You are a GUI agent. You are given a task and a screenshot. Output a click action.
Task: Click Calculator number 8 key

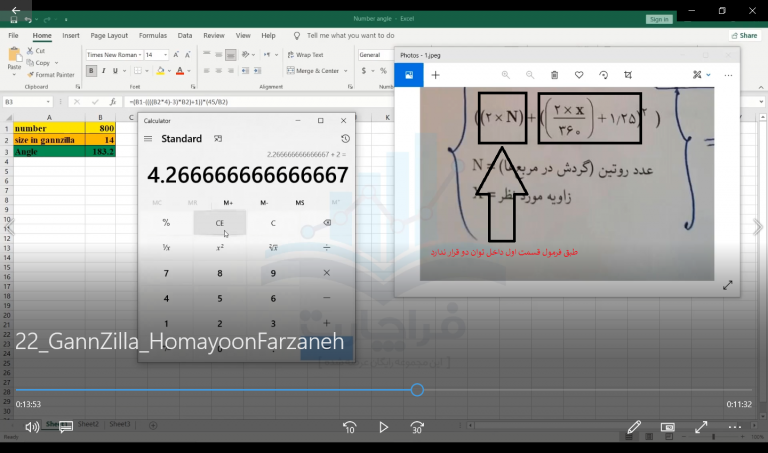pos(219,273)
